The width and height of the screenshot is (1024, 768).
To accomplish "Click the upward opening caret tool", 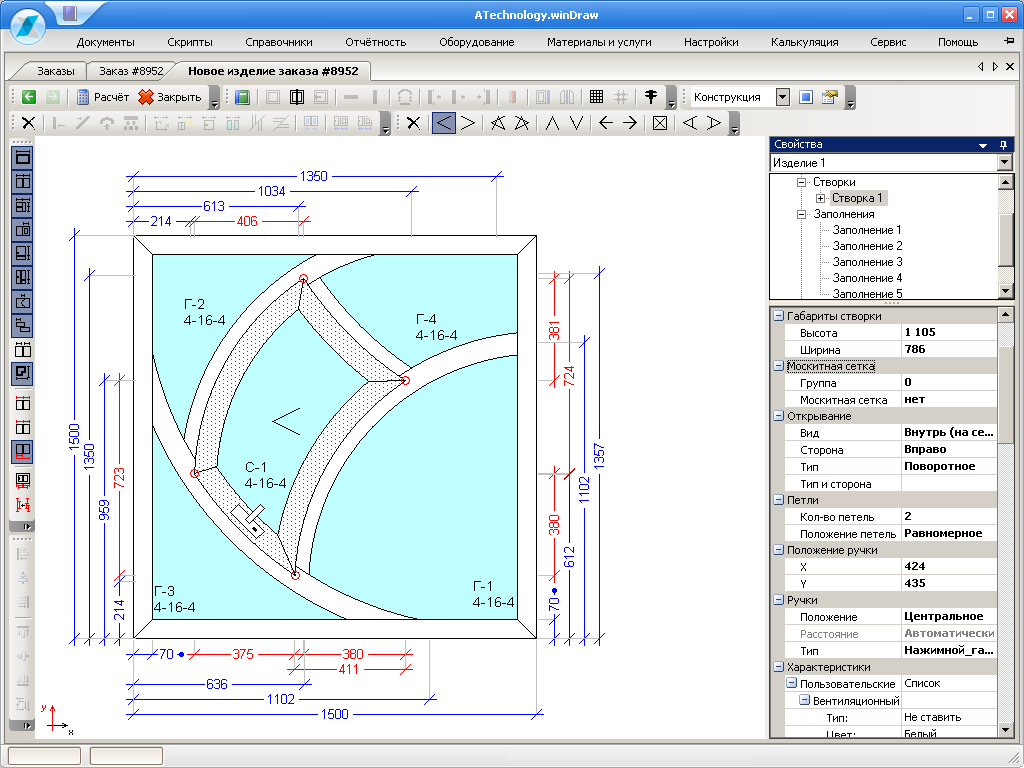I will pyautogui.click(x=552, y=123).
